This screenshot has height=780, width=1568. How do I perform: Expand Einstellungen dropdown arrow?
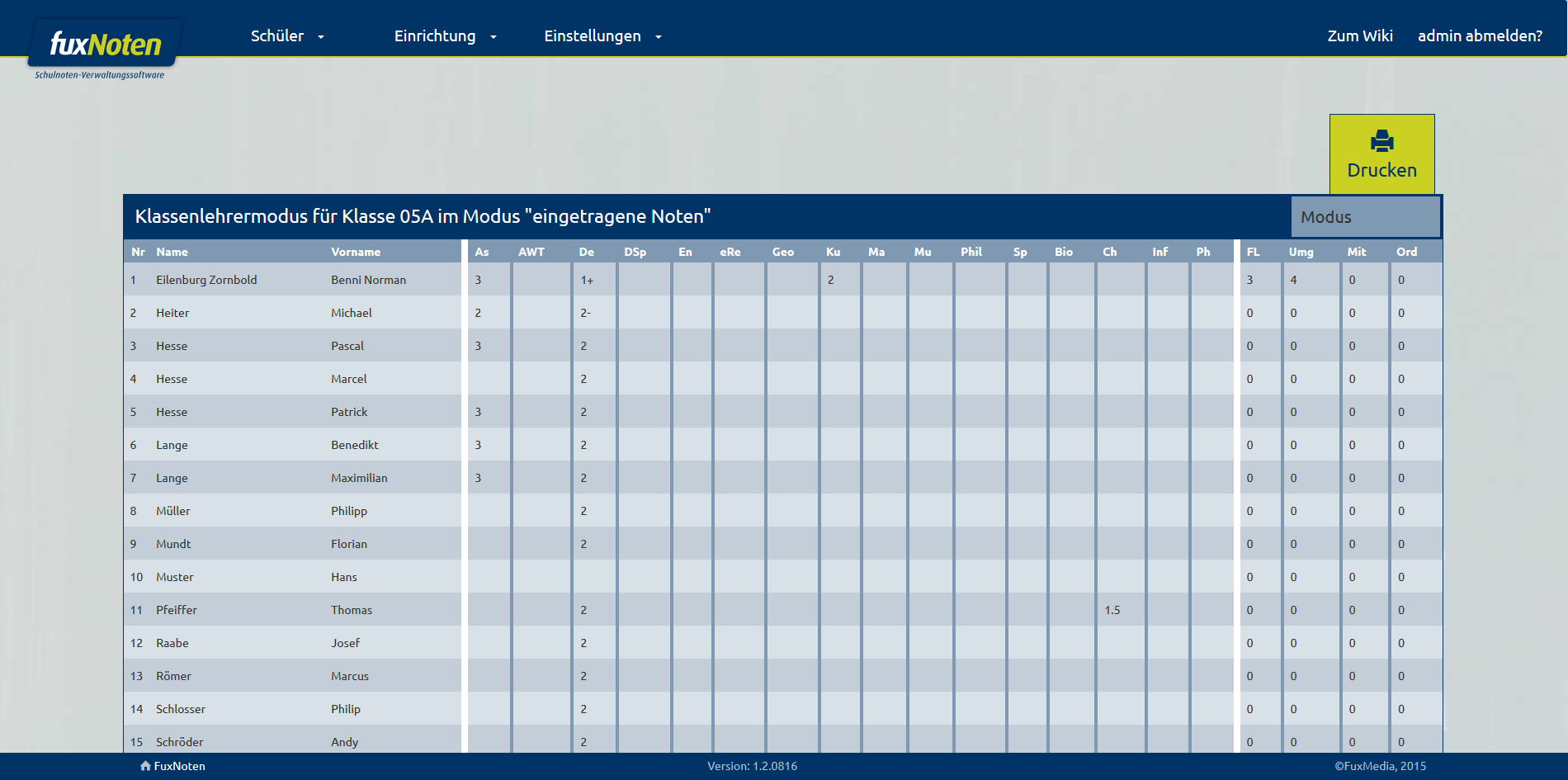659,37
